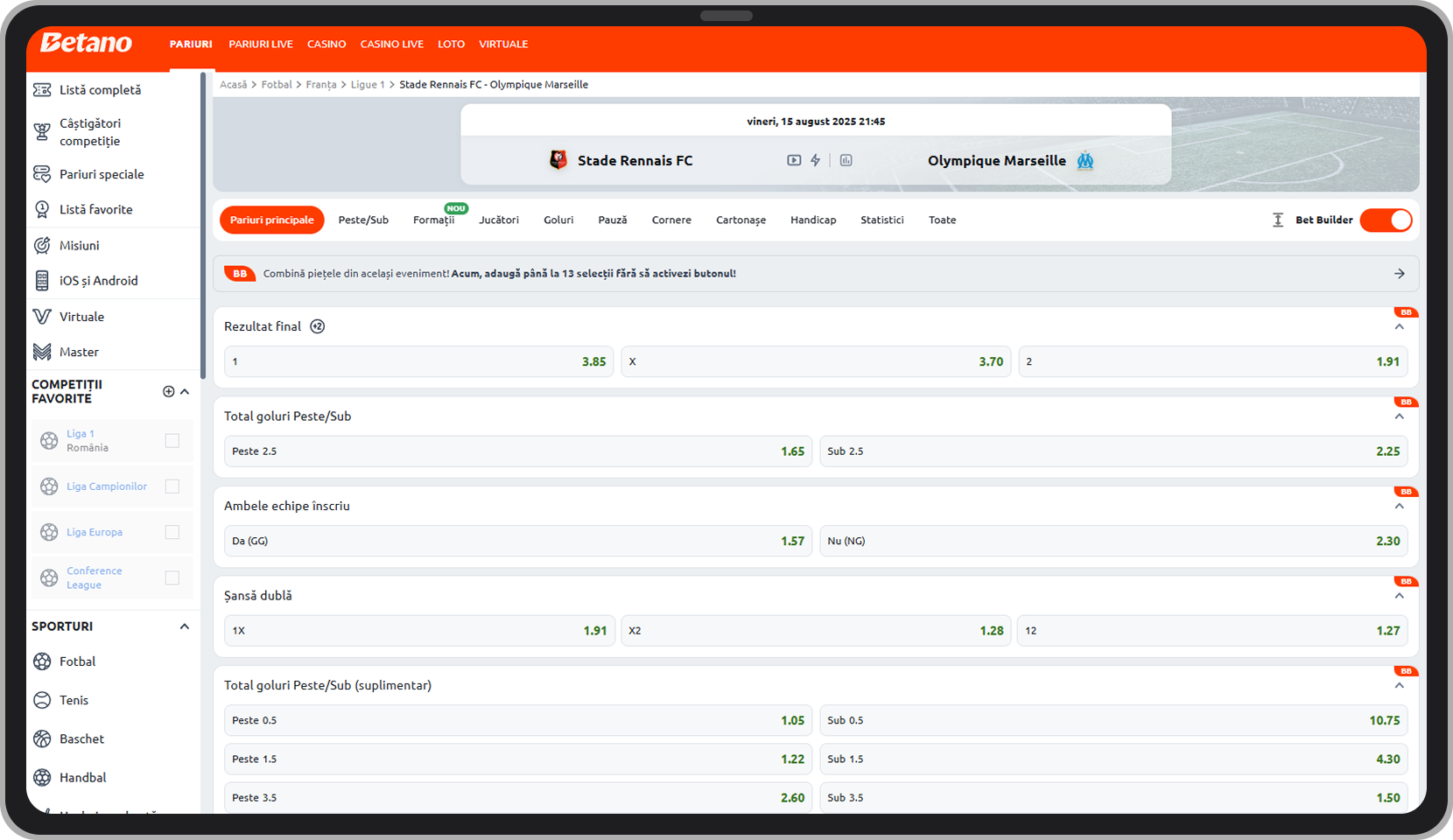This screenshot has width=1453, height=840.
Task: Collapse the Rezultat final market
Action: pyautogui.click(x=1400, y=326)
